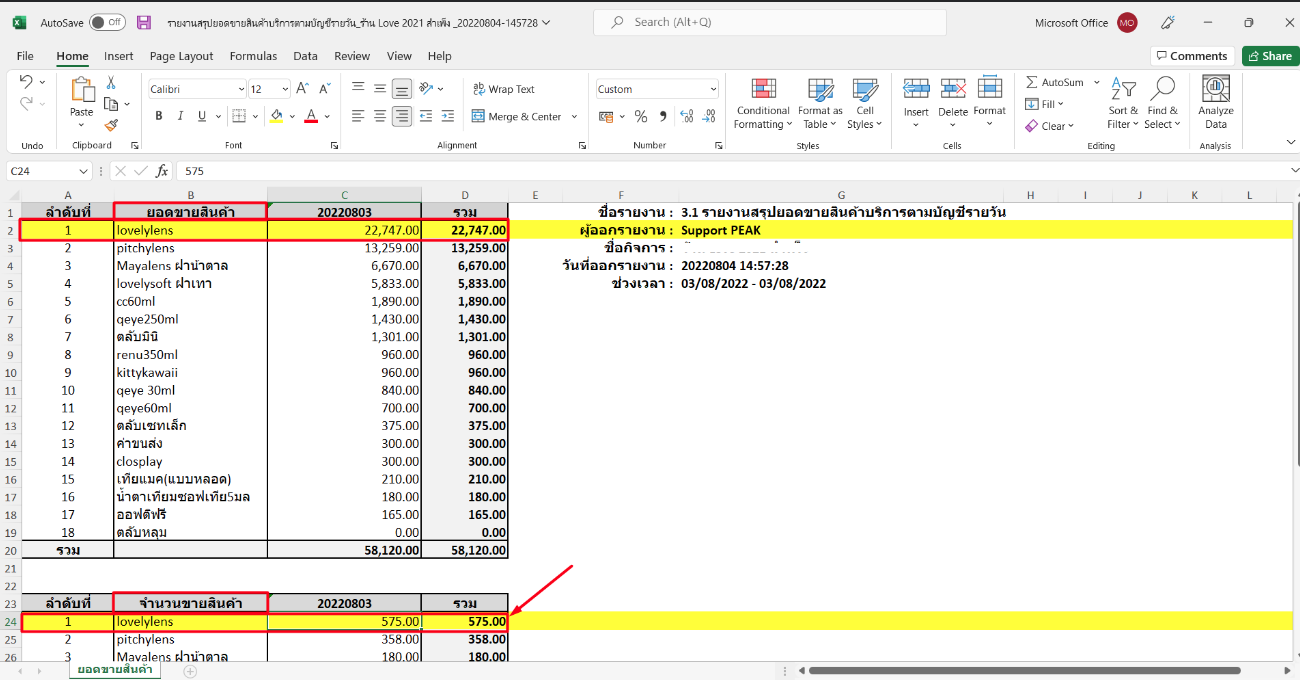1300x680 pixels.
Task: Click the MO account avatar
Action: coord(1127,22)
